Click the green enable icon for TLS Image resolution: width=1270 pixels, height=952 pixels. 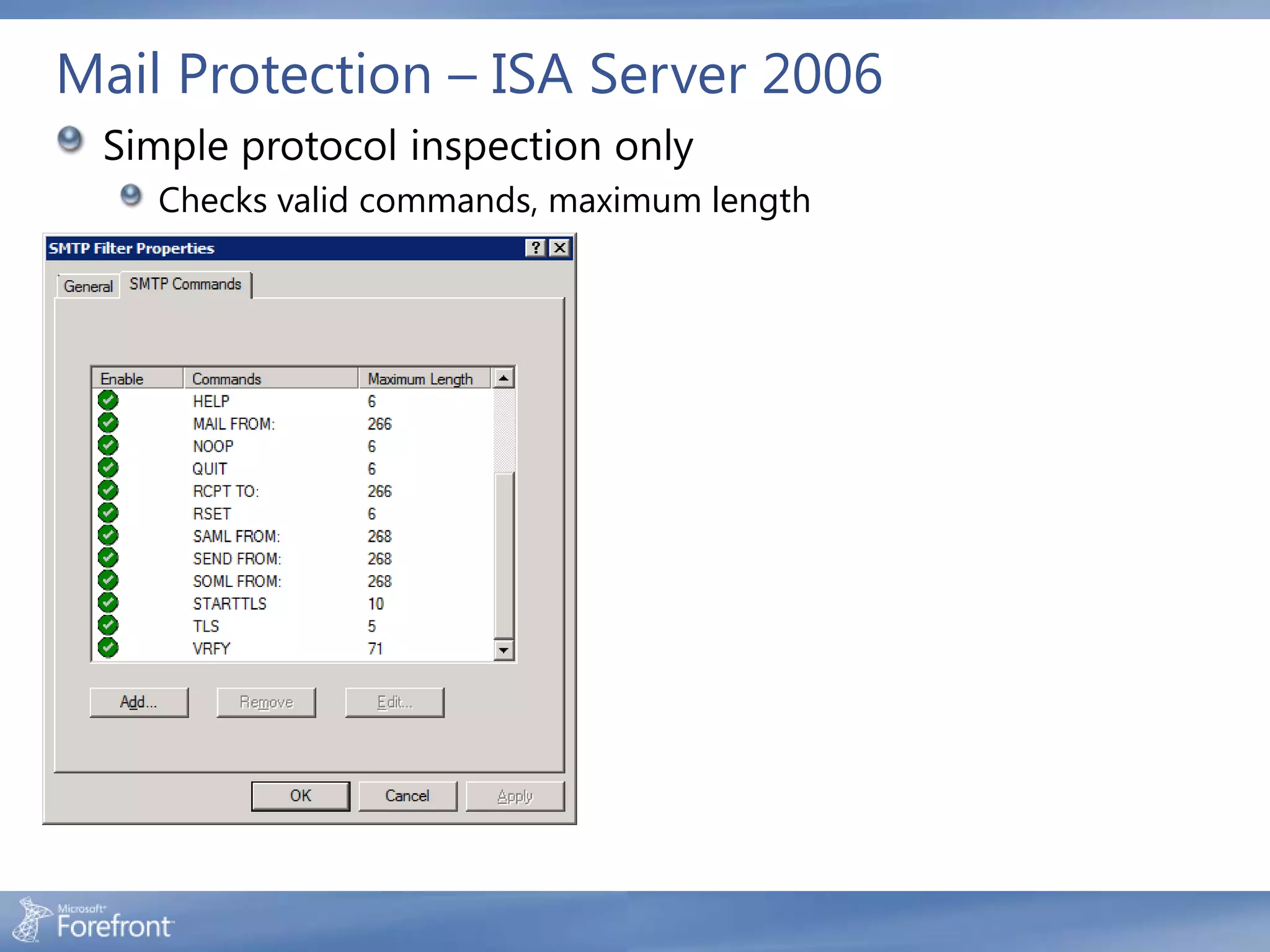108,625
